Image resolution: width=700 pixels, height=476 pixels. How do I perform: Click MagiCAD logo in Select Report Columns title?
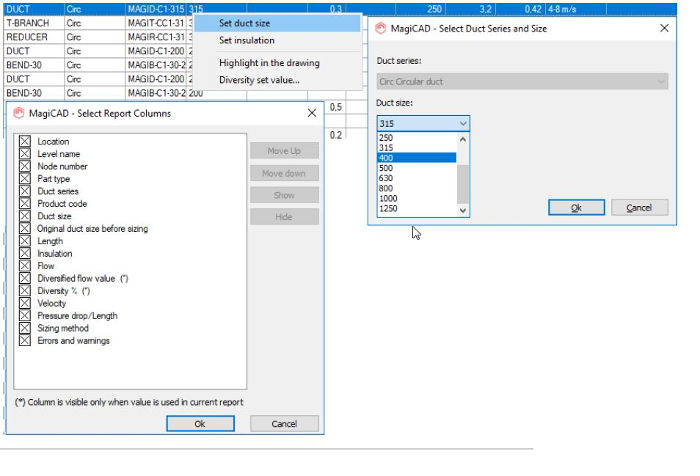tap(19, 113)
